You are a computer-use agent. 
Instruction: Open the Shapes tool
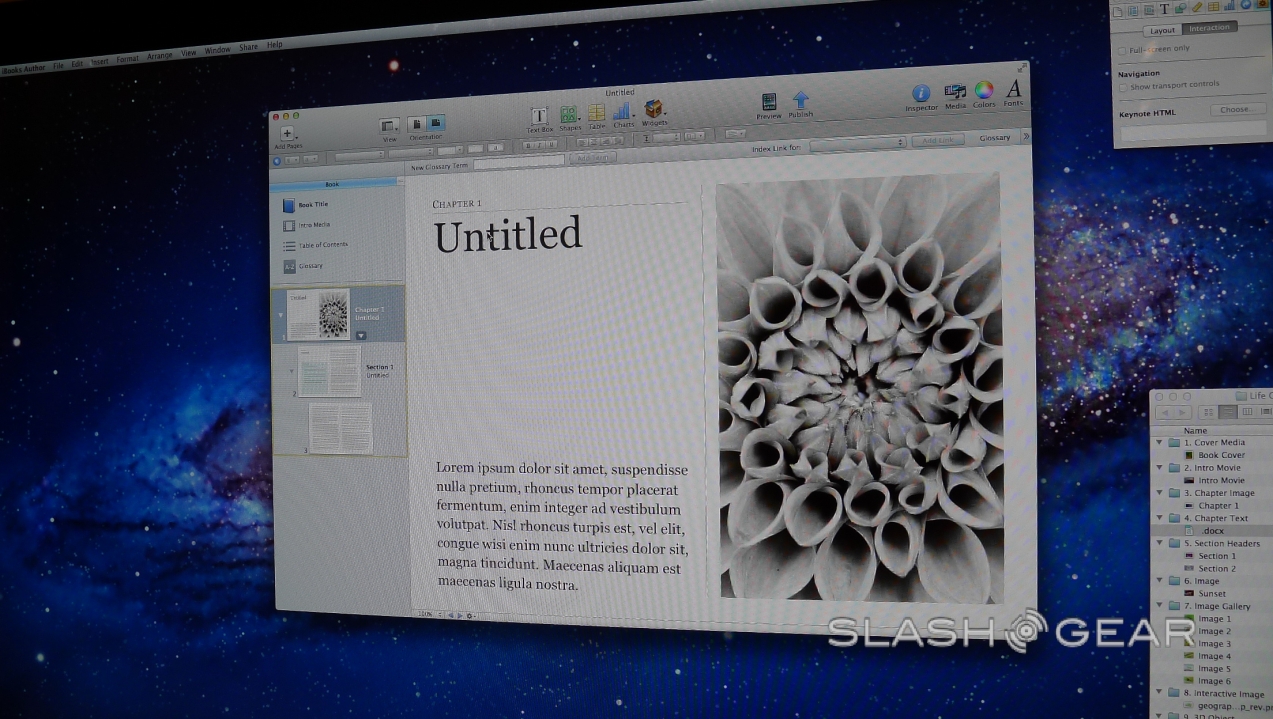568,115
